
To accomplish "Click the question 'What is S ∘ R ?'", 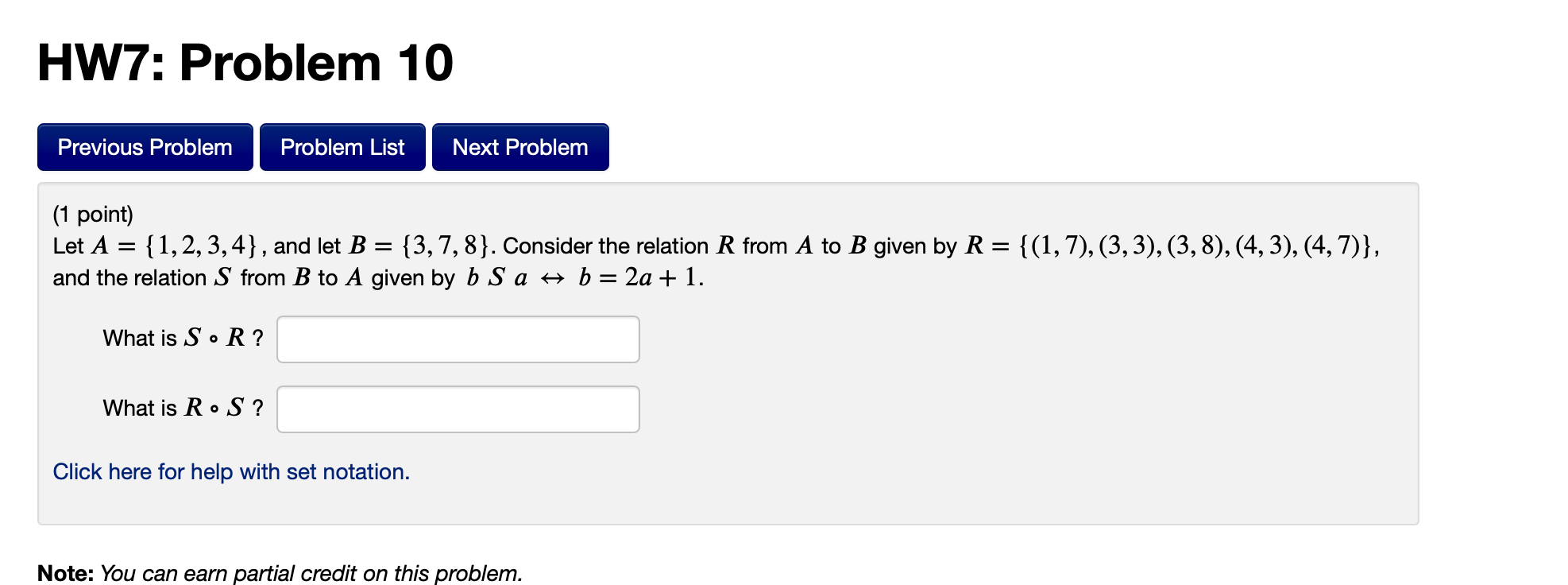I will (x=181, y=338).
